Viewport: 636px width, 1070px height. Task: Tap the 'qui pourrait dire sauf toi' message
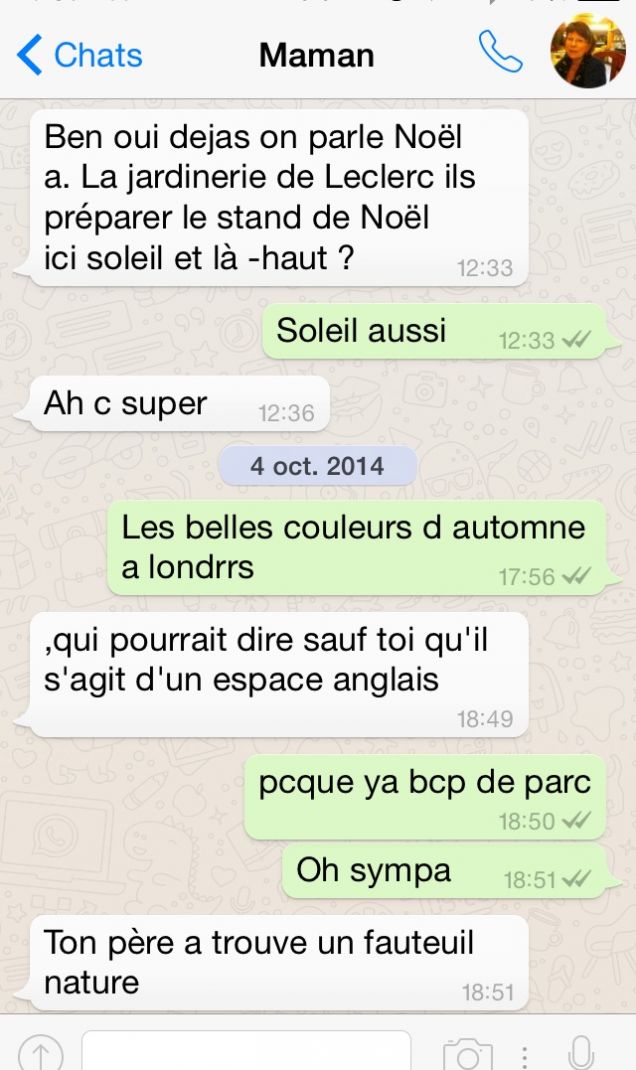tap(278, 674)
